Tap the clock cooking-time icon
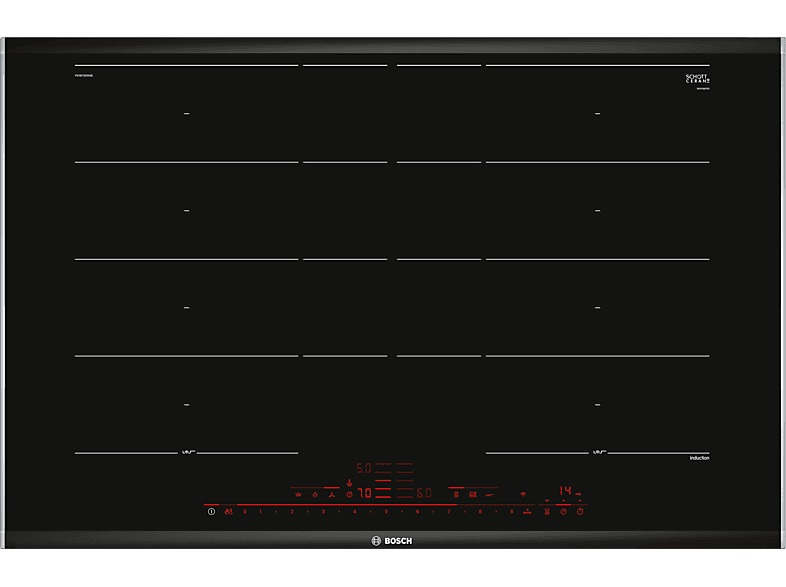 pyautogui.click(x=563, y=512)
